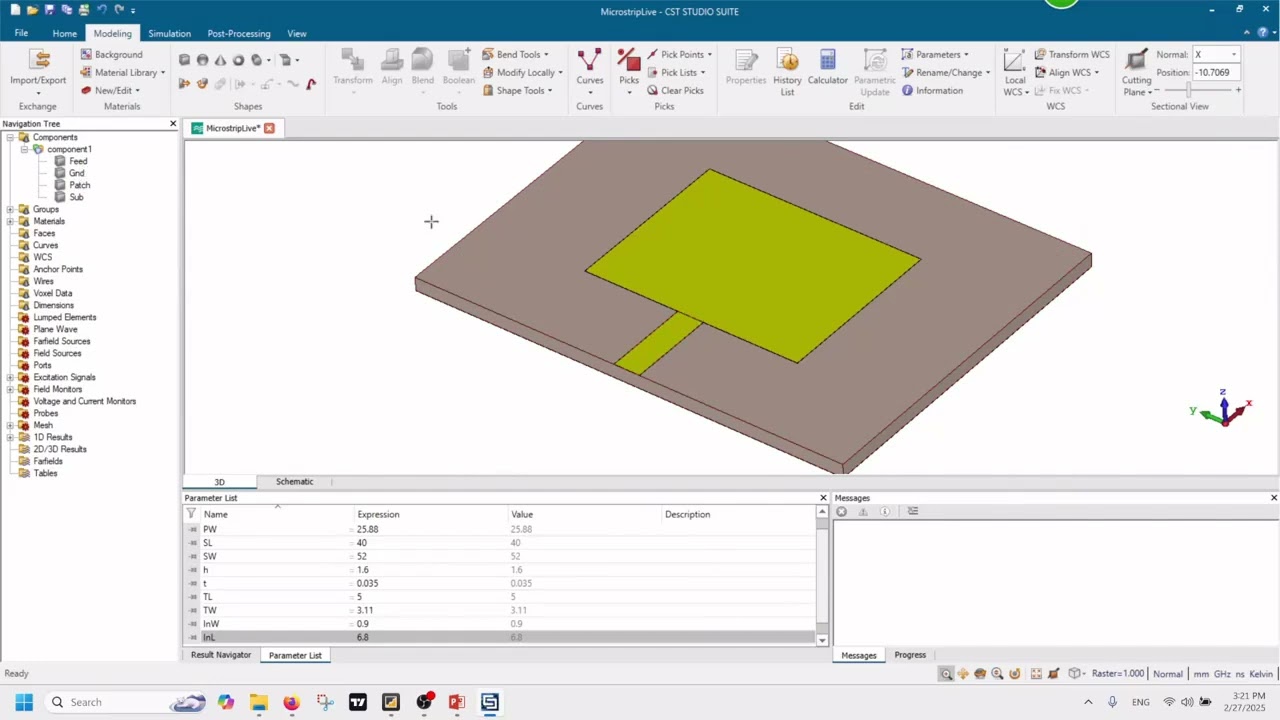Switch to the Simulation ribbon tab
The height and width of the screenshot is (720, 1280).
tap(169, 33)
